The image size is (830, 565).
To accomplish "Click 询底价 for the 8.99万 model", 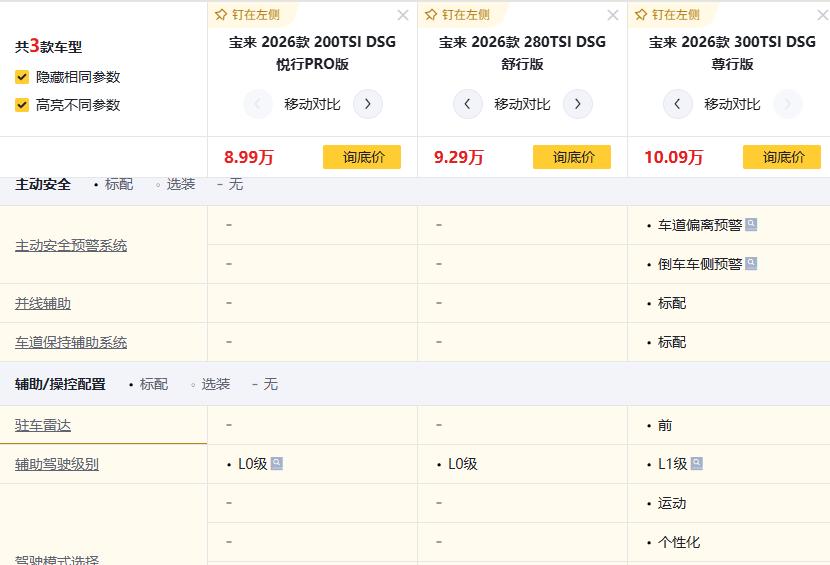I will click(x=361, y=157).
